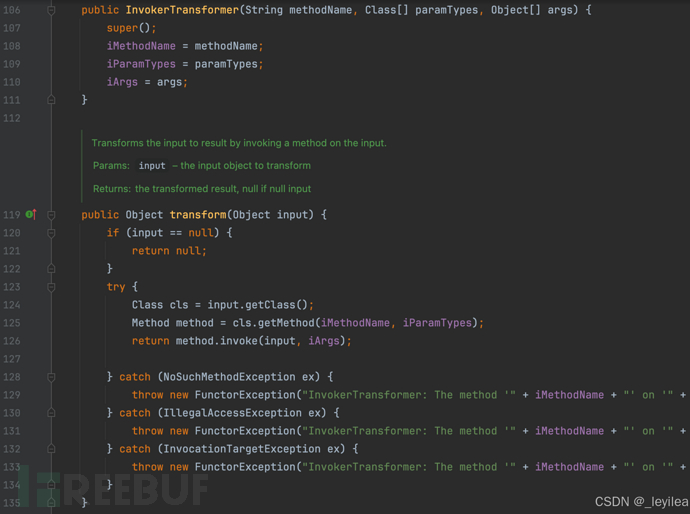
Task: Click the fold end marker at line 122
Action: [x=51, y=268]
